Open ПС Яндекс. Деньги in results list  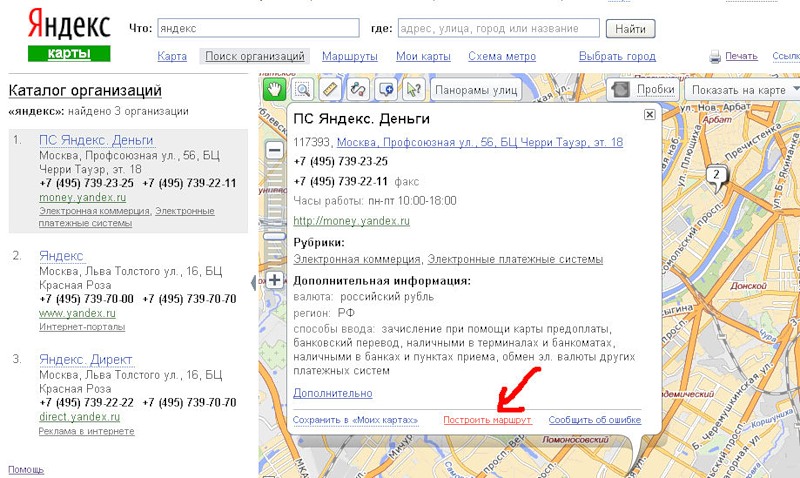[96, 140]
